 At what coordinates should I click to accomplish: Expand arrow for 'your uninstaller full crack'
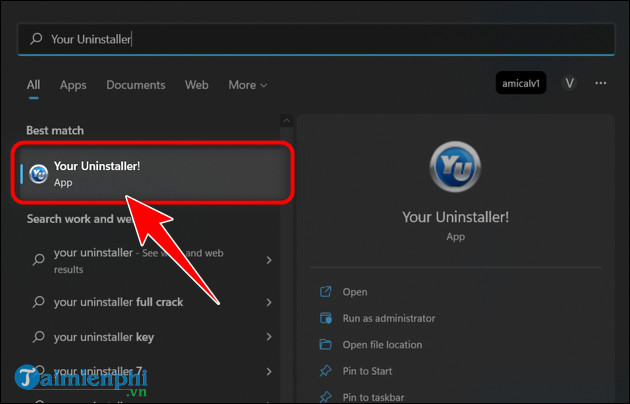(x=269, y=302)
